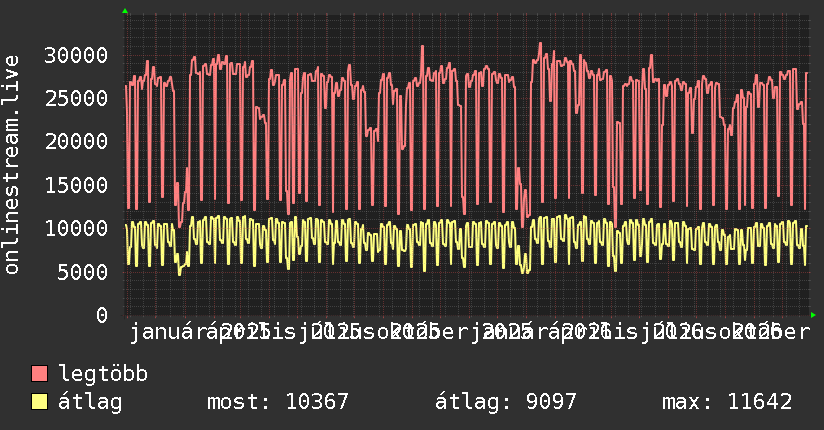Click the 30000 y-axis label
Viewport: 824px width, 430px height.
point(76,55)
